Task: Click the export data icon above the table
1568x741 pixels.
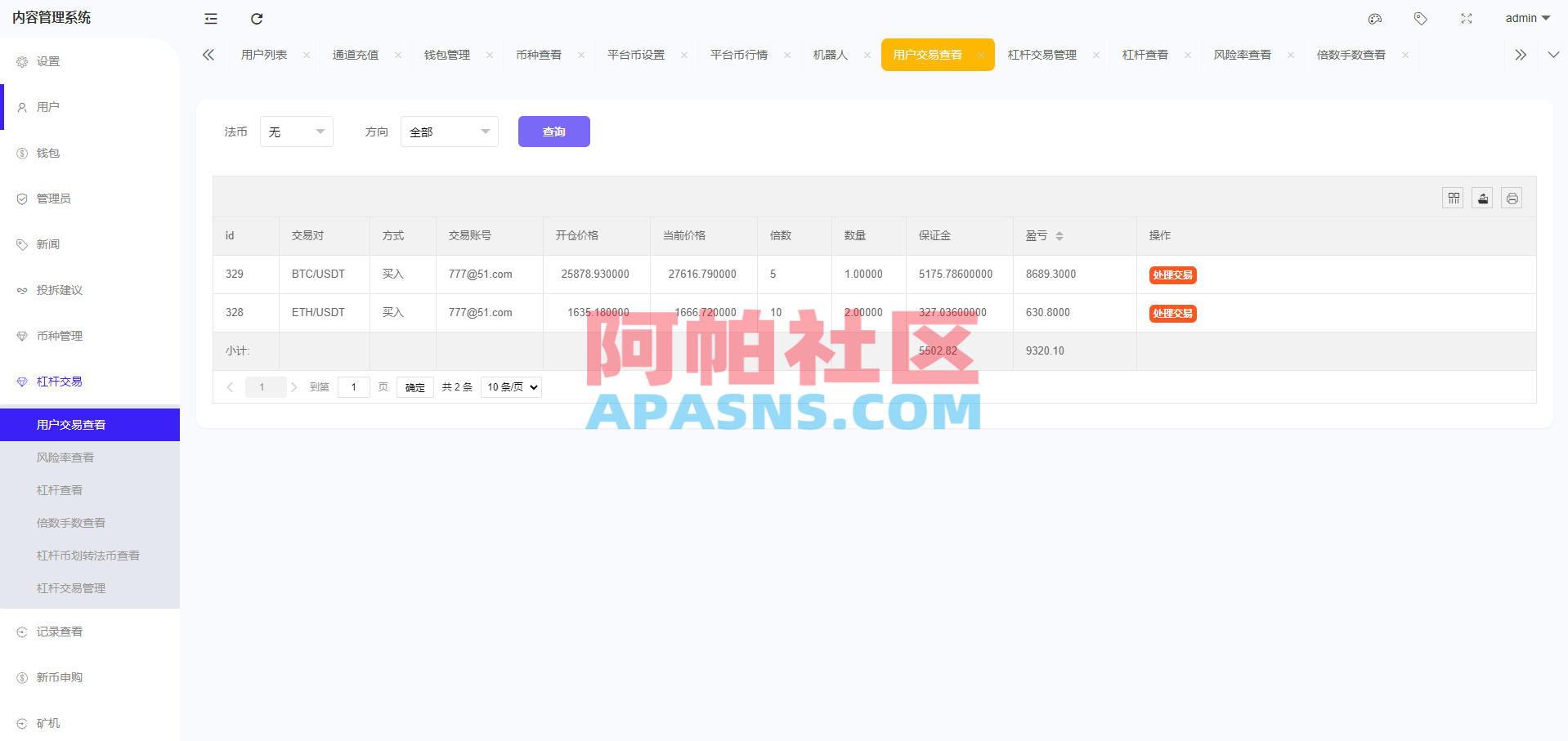Action: pos(1481,198)
